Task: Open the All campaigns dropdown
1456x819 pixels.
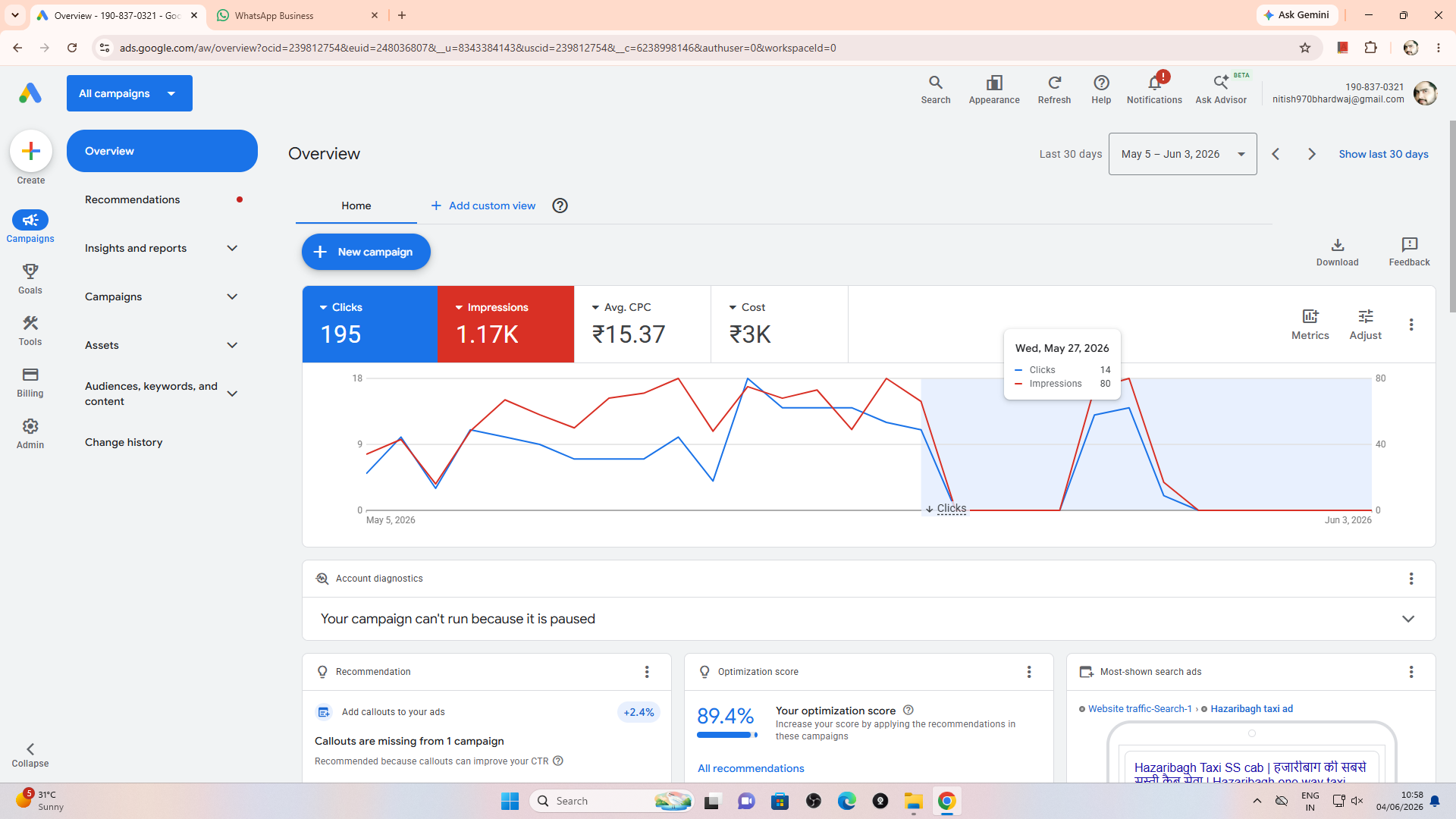Action: point(130,93)
